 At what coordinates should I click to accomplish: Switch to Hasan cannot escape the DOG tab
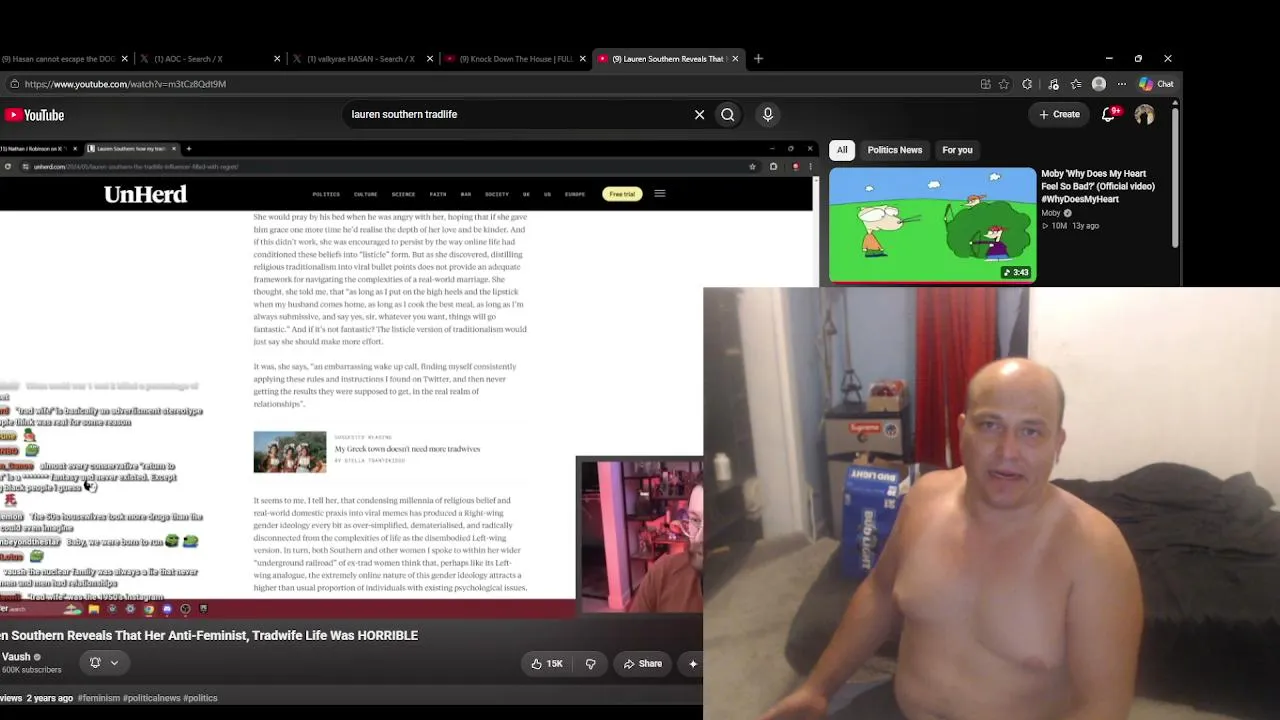point(60,59)
